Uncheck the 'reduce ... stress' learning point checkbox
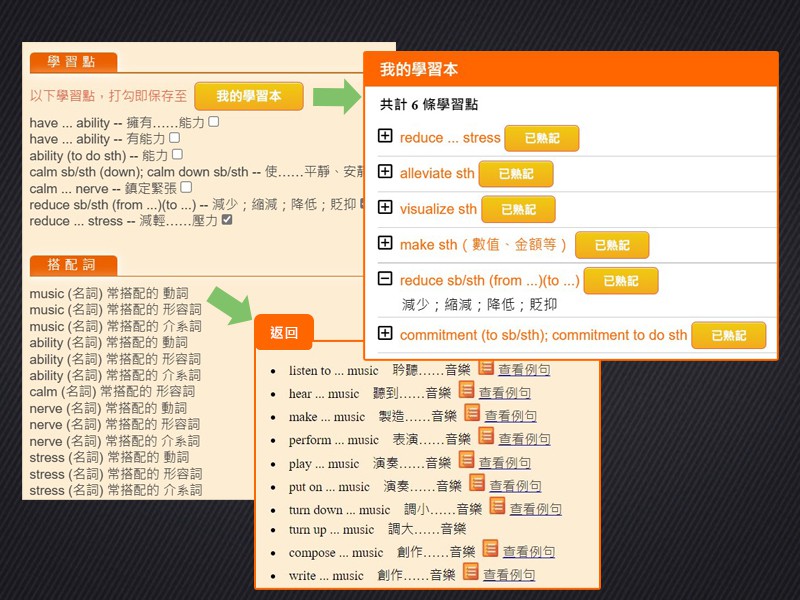 click(x=227, y=220)
